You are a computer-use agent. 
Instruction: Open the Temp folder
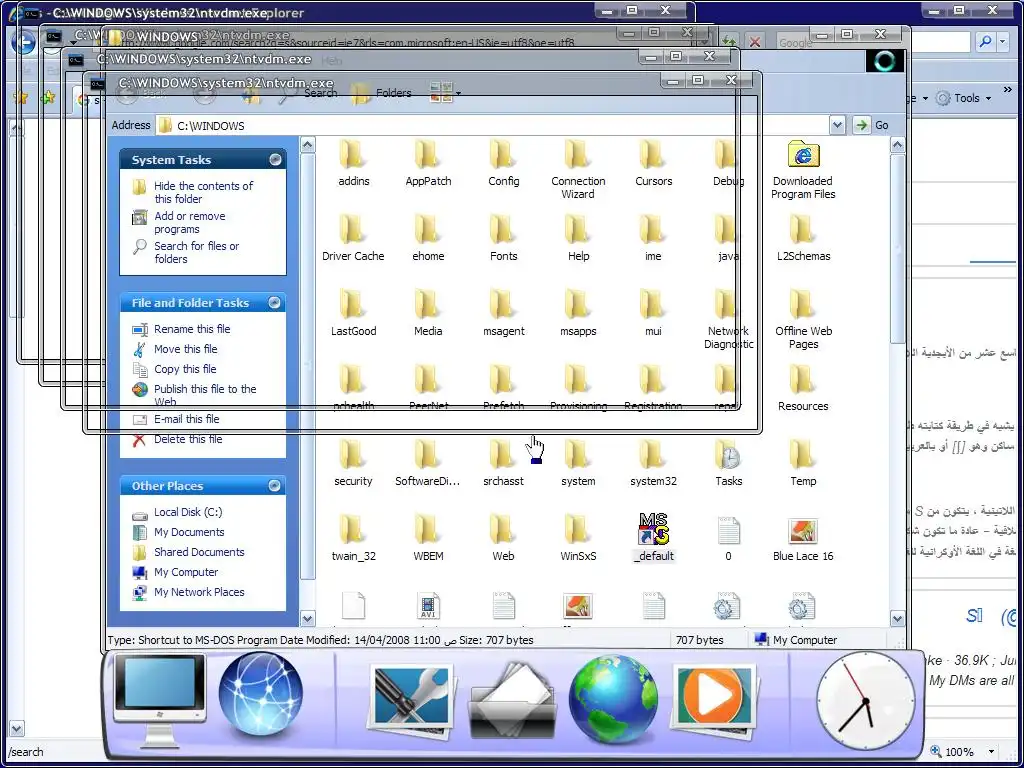[x=803, y=464]
